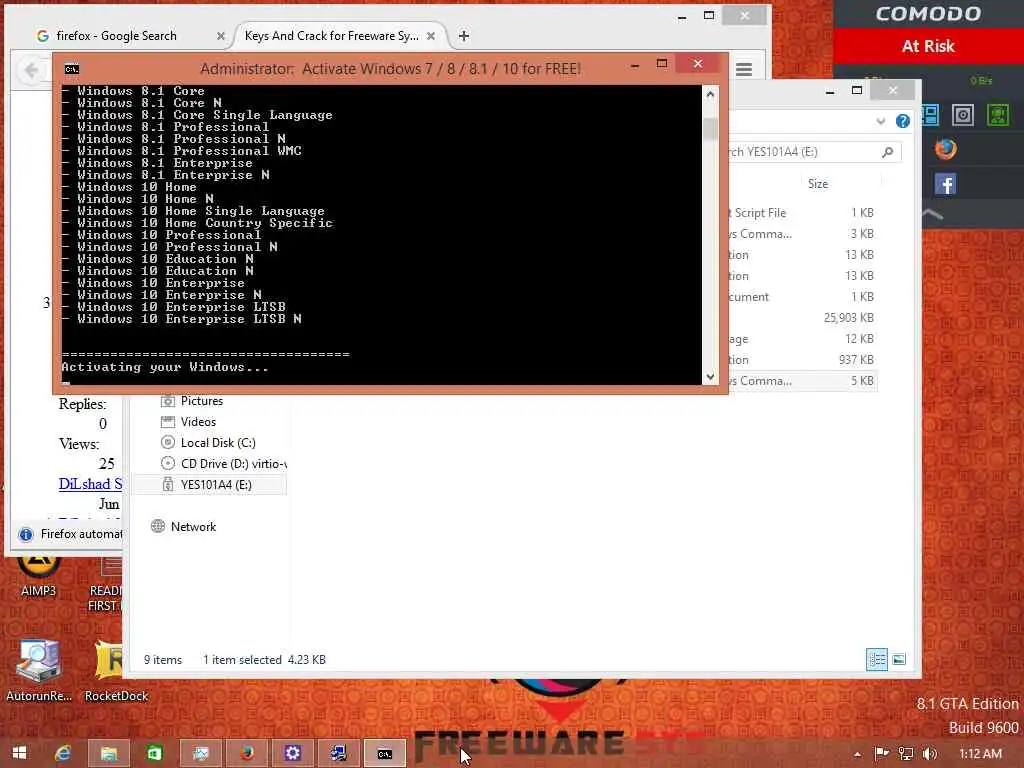Open Comodo widget task manager icon

coord(930,115)
